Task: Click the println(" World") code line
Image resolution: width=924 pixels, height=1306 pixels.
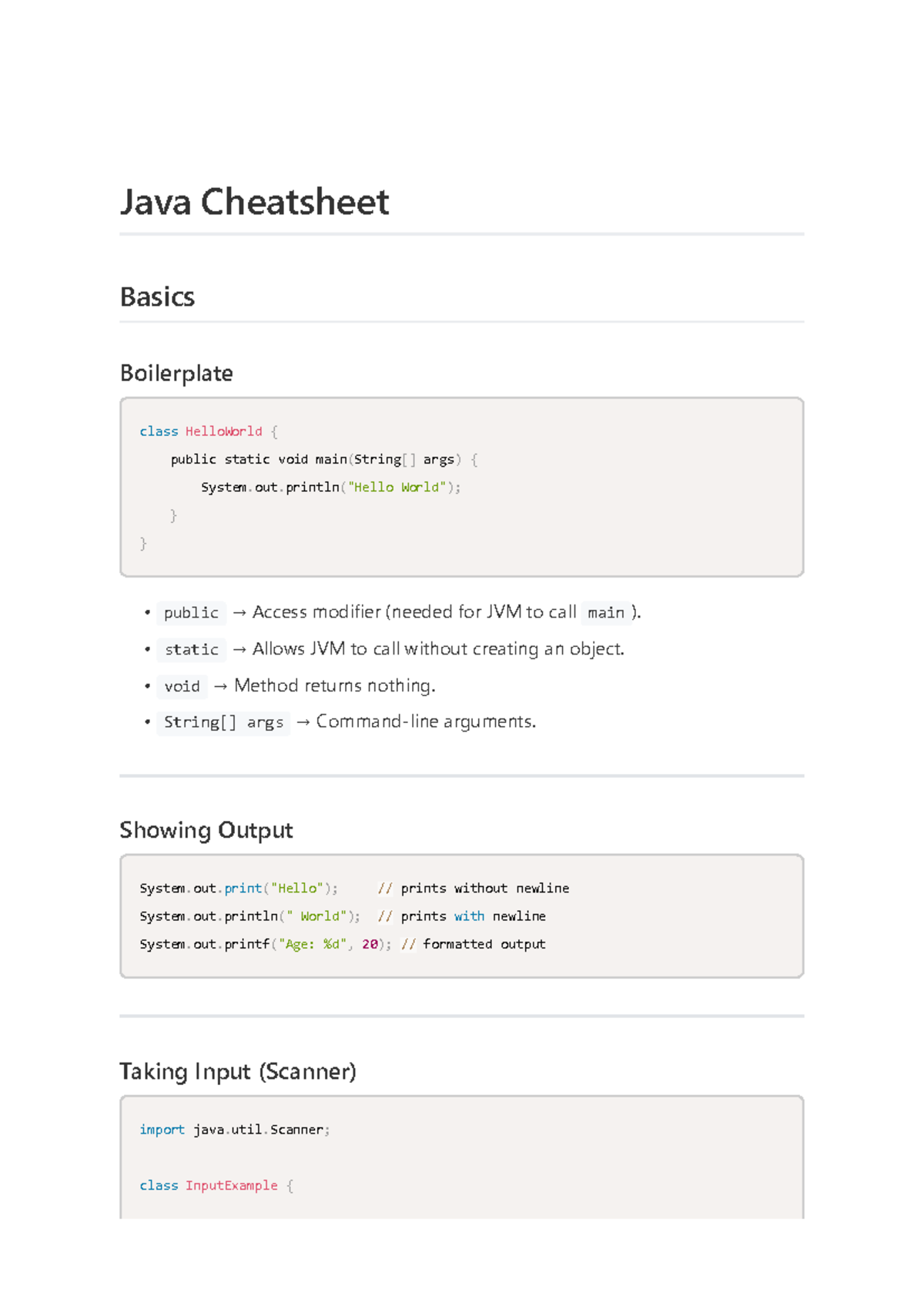Action: (250, 916)
